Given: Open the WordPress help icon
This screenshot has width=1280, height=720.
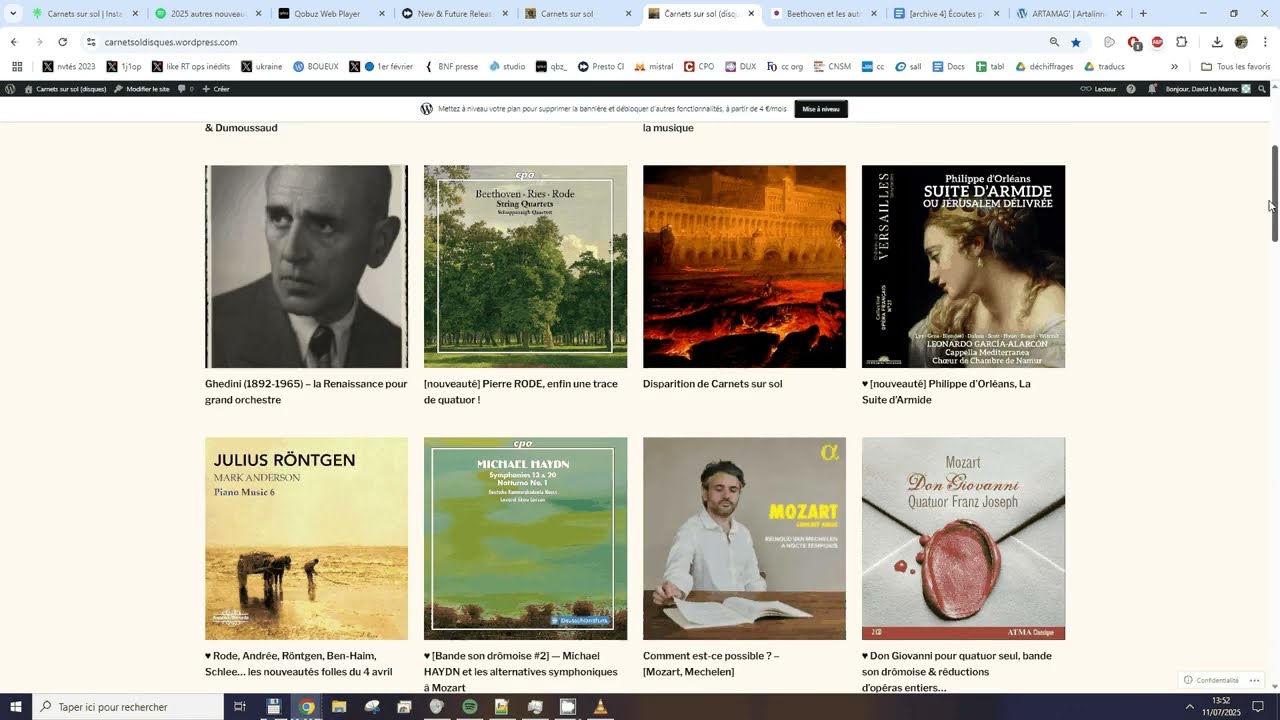Looking at the screenshot, I should (x=1131, y=89).
